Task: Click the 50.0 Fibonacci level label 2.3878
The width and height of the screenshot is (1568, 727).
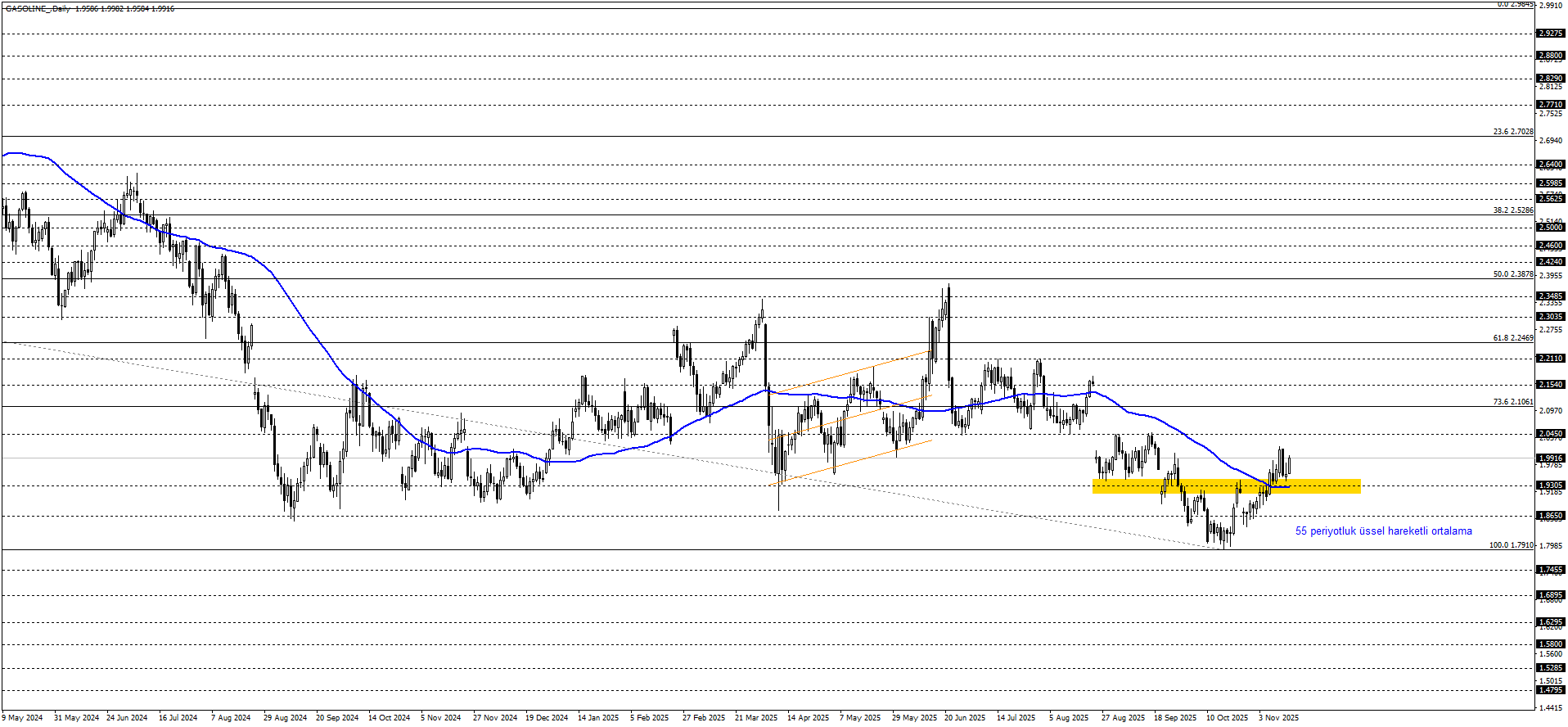Action: (1512, 274)
